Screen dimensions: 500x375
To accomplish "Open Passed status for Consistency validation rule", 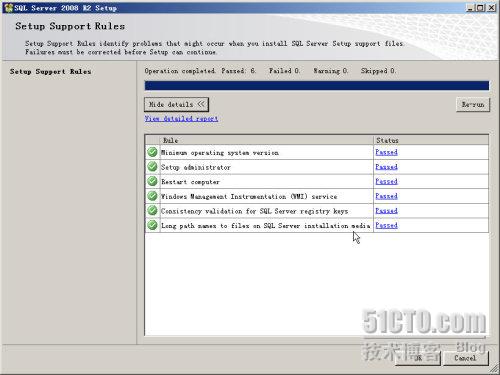I will pos(386,211).
